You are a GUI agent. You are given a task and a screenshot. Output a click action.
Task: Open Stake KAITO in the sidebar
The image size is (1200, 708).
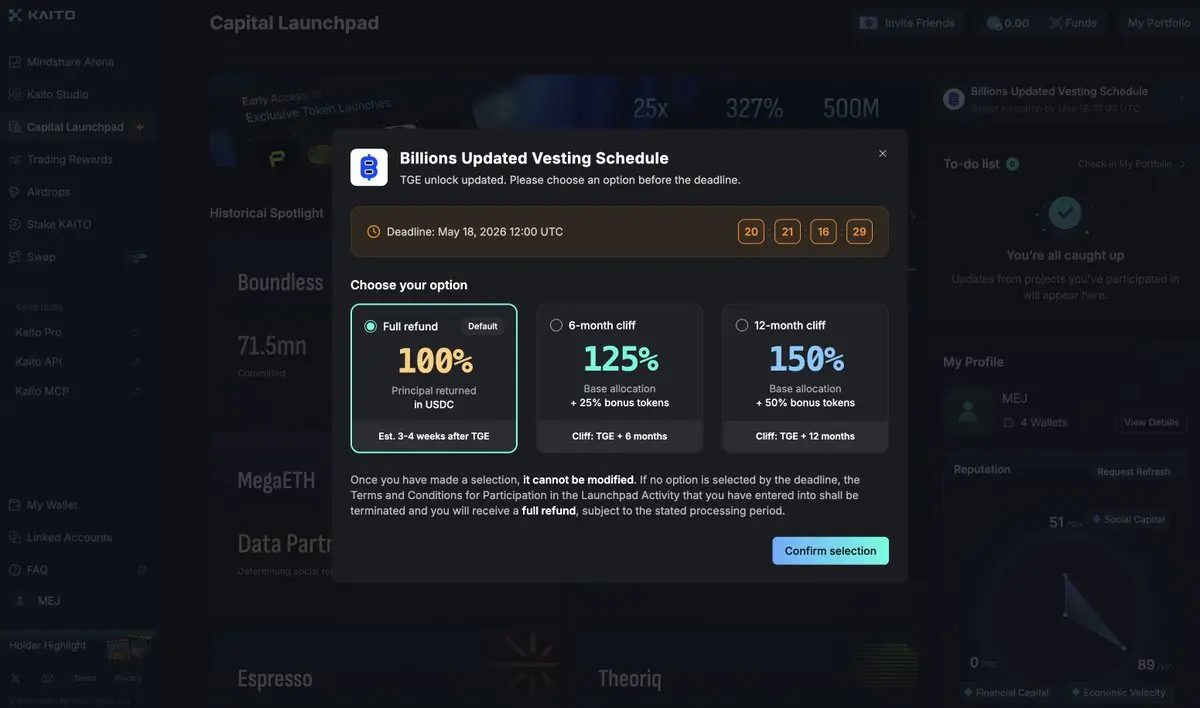click(x=59, y=224)
